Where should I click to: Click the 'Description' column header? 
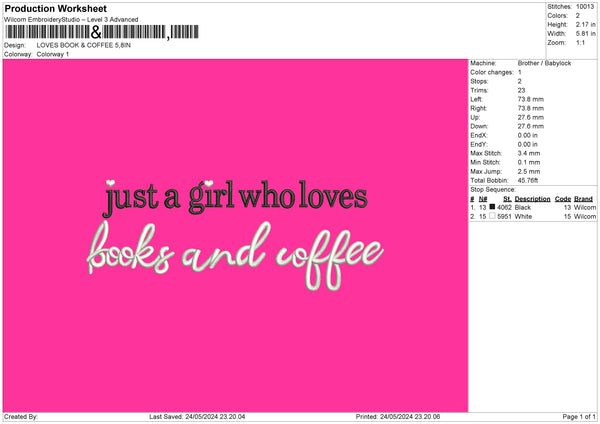click(x=532, y=199)
